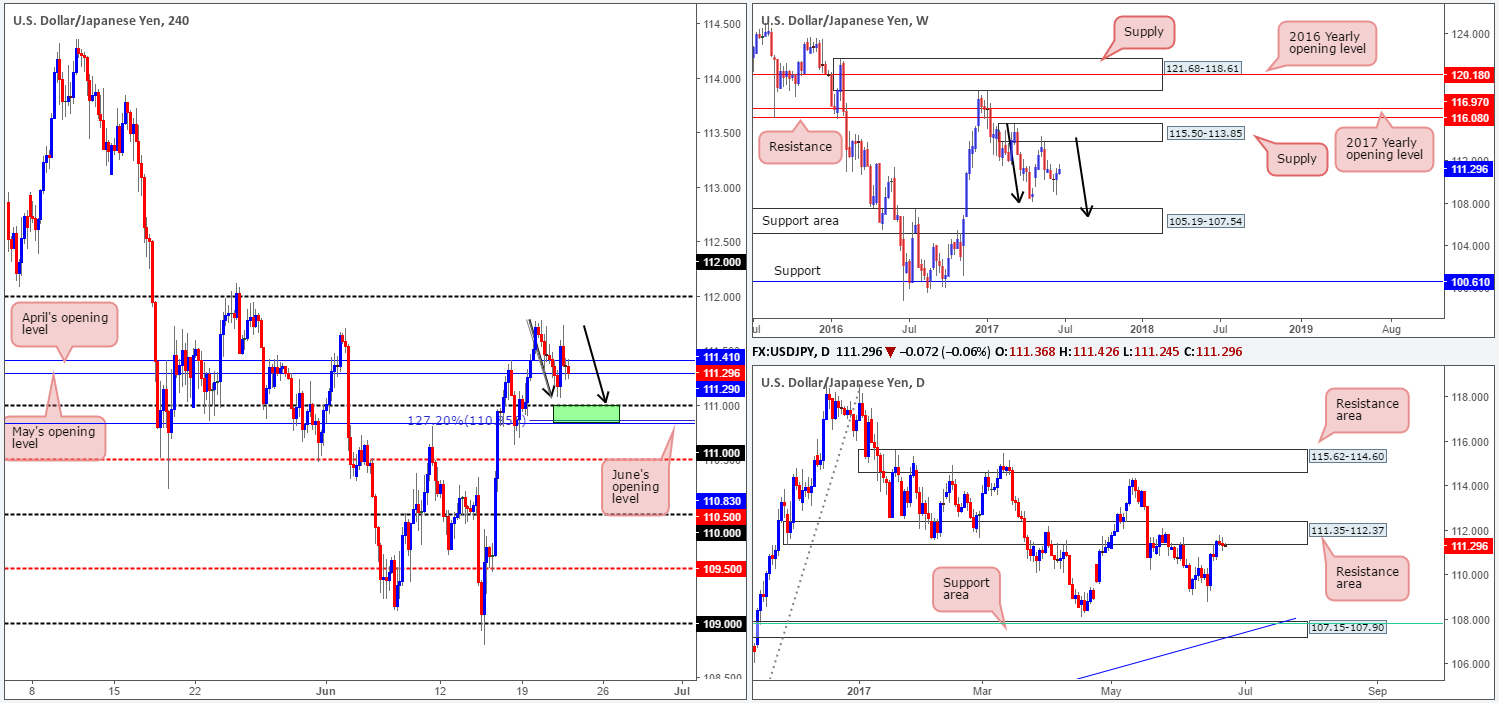Click the blue 110.830 price label
Image resolution: width=1499 pixels, height=703 pixels.
[x=719, y=500]
